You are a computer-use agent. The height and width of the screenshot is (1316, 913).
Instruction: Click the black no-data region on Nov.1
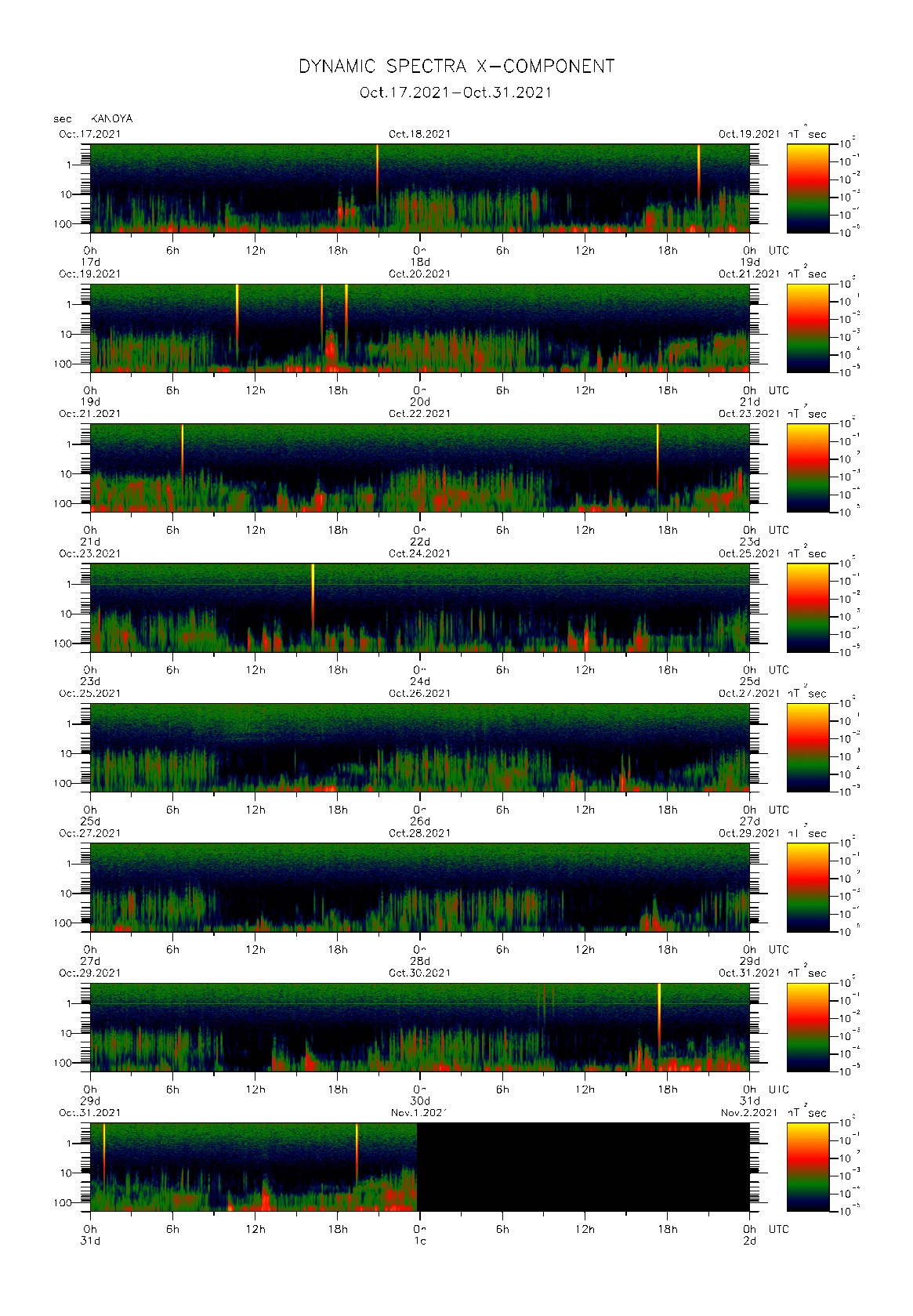(x=583, y=1168)
